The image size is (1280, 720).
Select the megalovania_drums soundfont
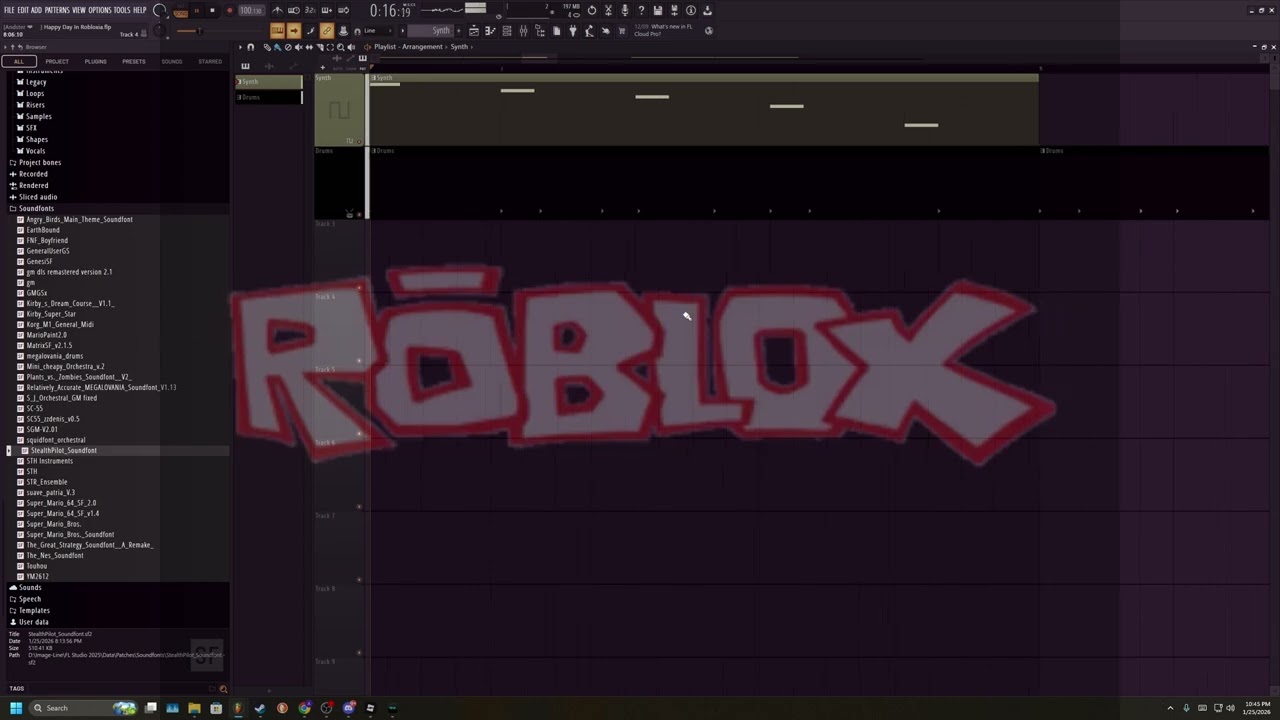(55, 356)
